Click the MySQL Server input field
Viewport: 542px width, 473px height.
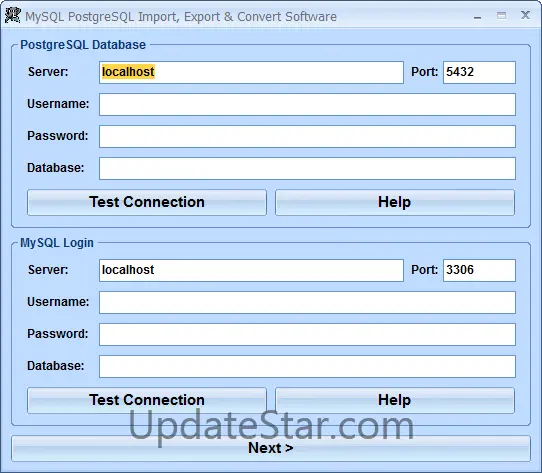point(251,270)
